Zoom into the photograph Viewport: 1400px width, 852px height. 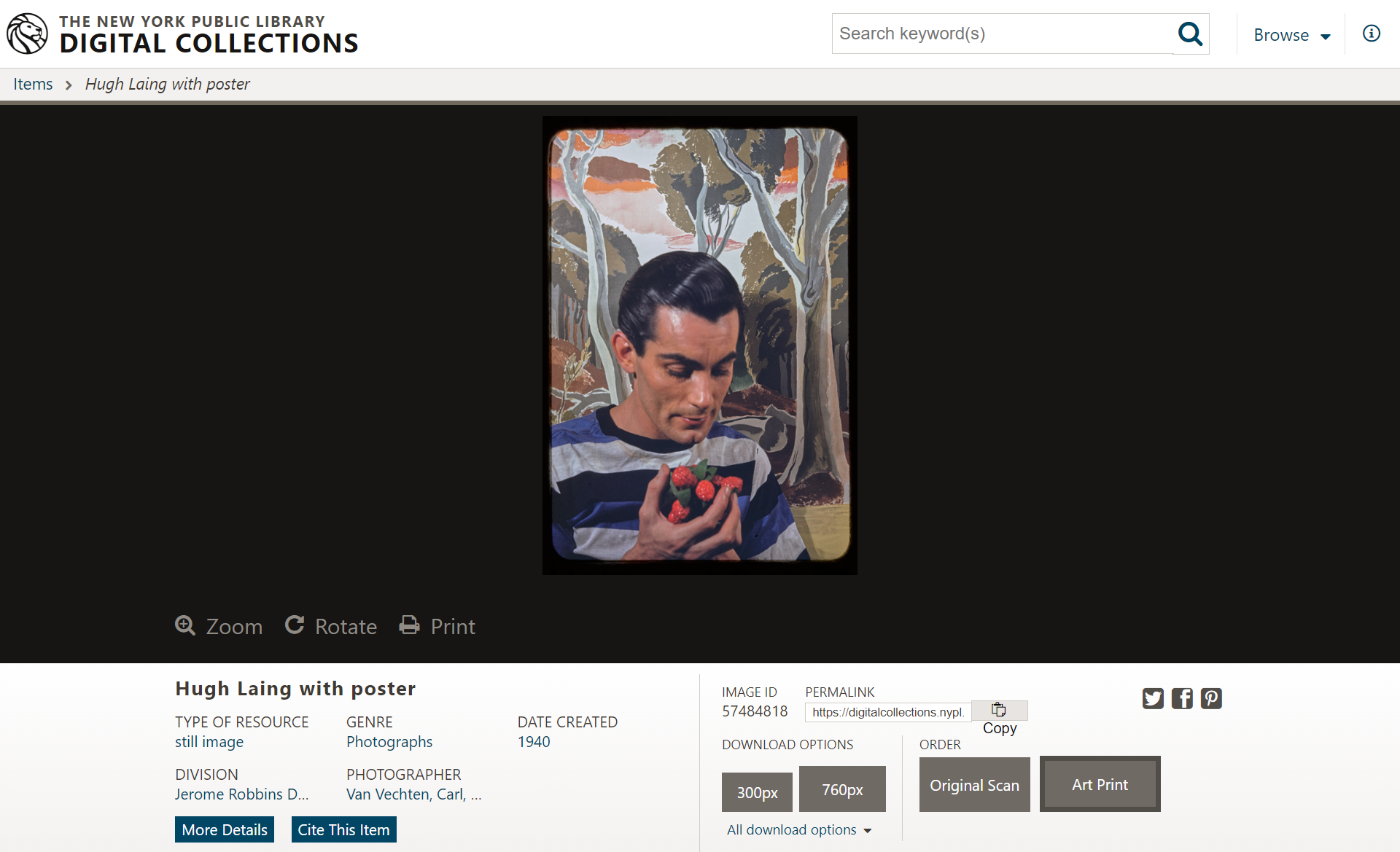pyautogui.click(x=219, y=626)
